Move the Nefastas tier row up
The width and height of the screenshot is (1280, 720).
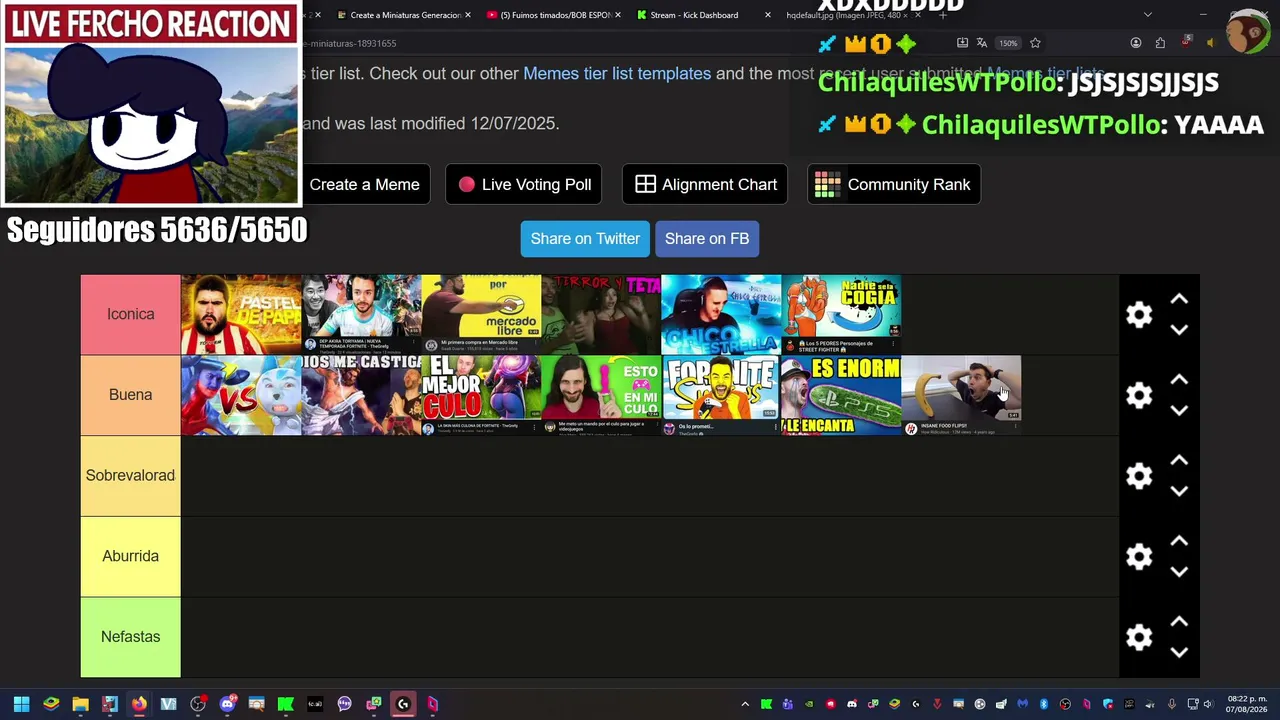[x=1179, y=622]
